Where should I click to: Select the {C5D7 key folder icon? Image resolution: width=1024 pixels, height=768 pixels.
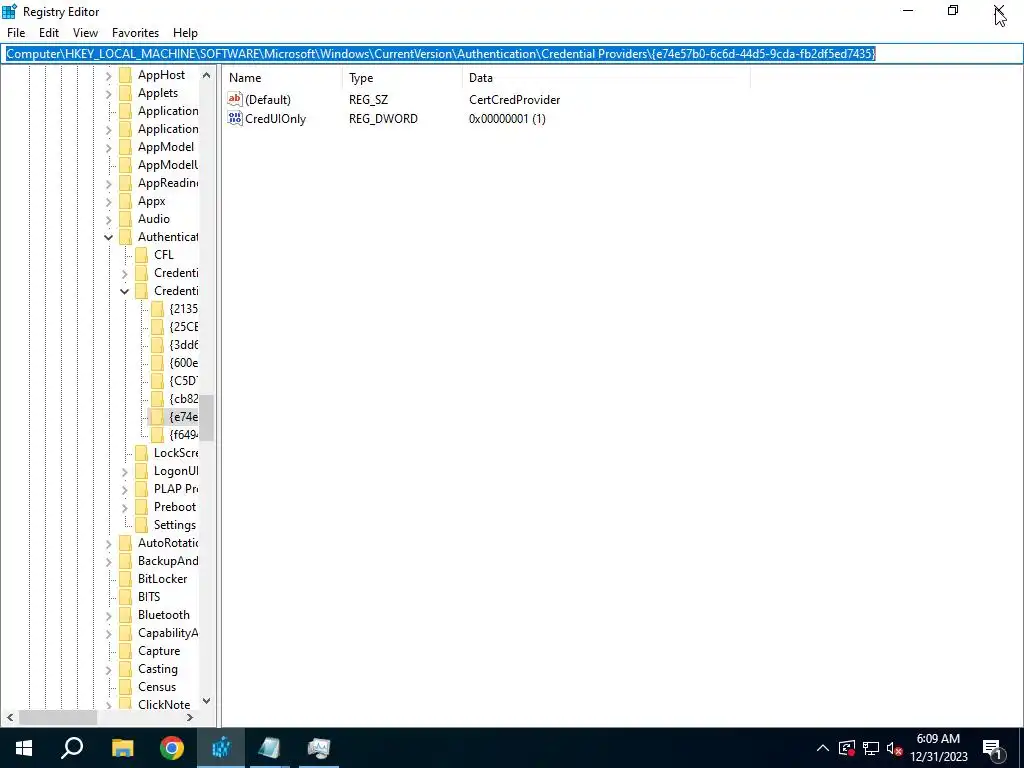click(x=157, y=381)
